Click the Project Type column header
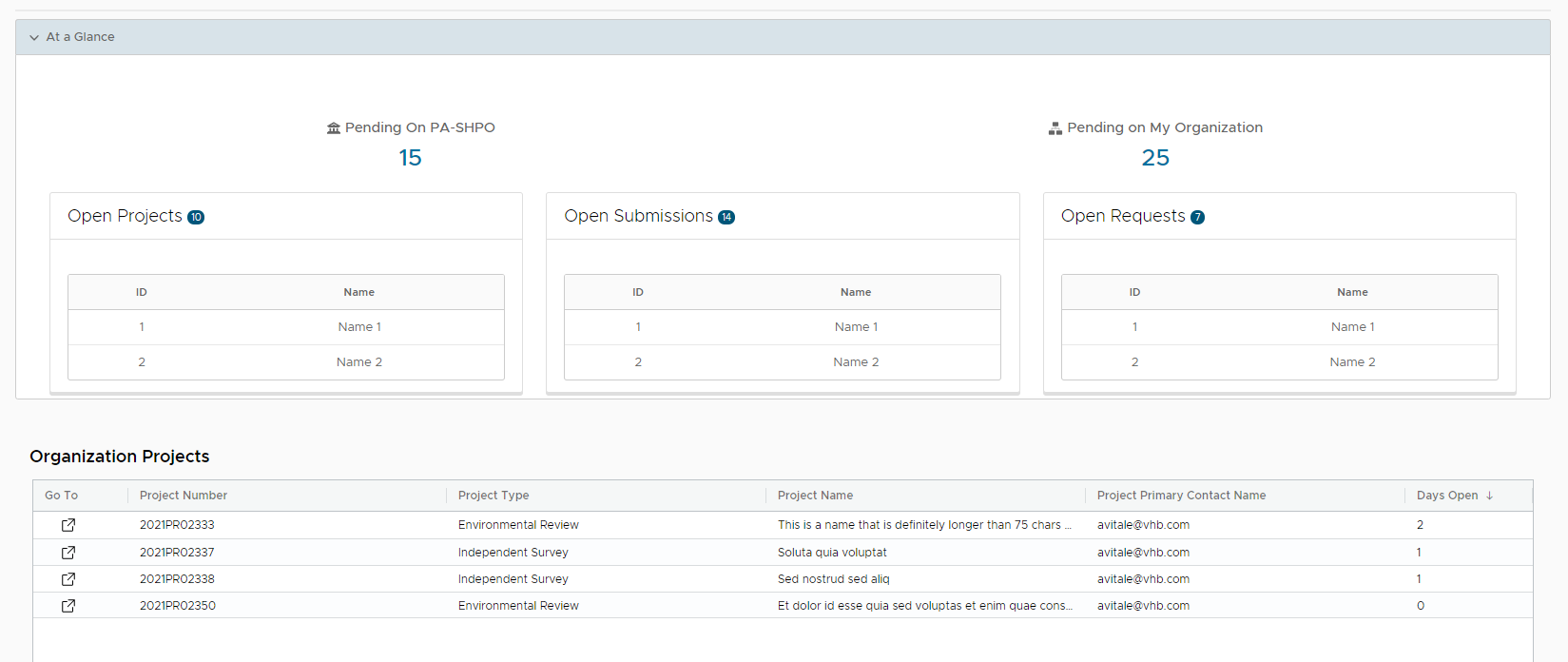Viewport: 1568px width, 662px height. 494,496
